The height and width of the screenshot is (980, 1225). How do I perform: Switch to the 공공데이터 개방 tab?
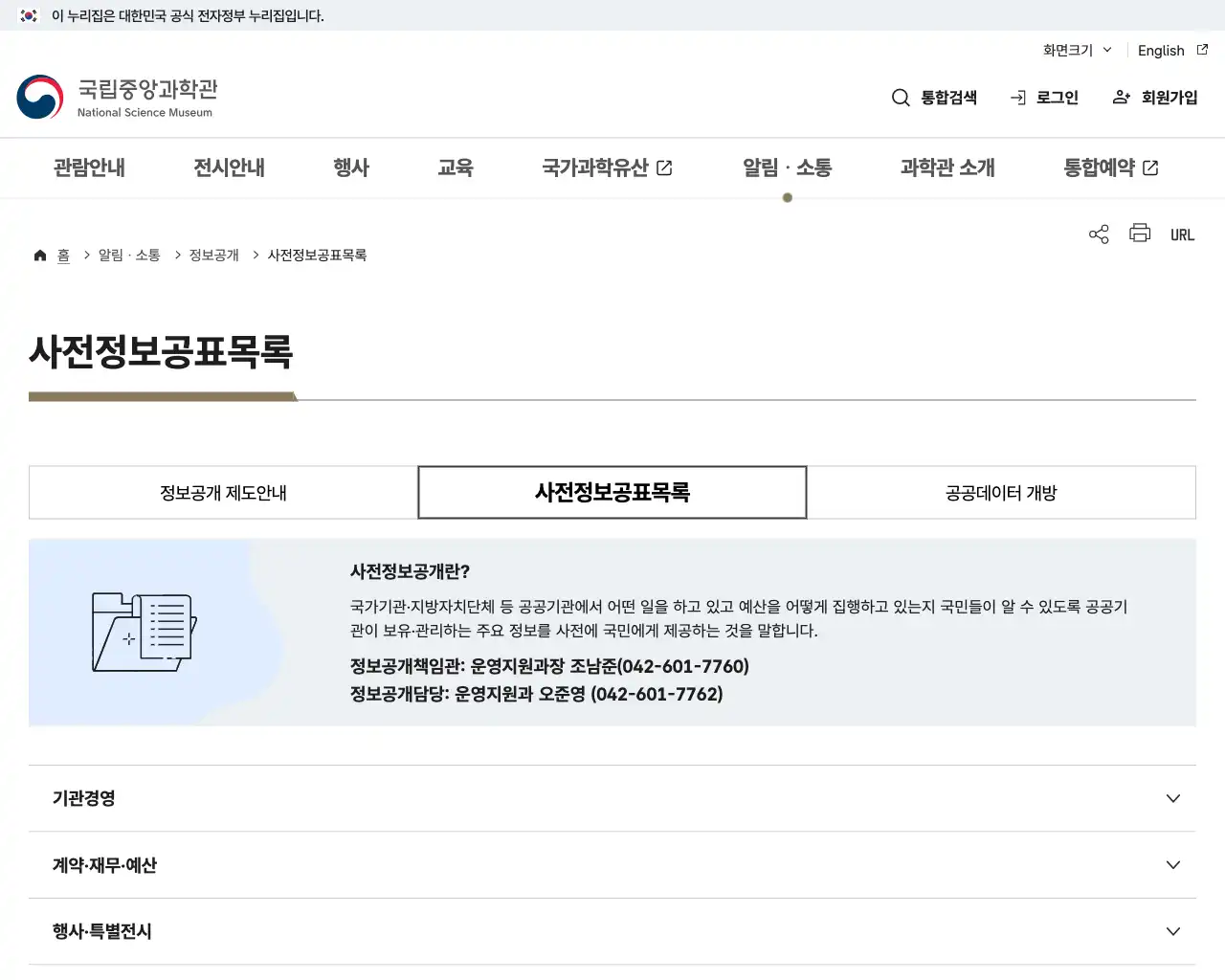tap(1001, 492)
